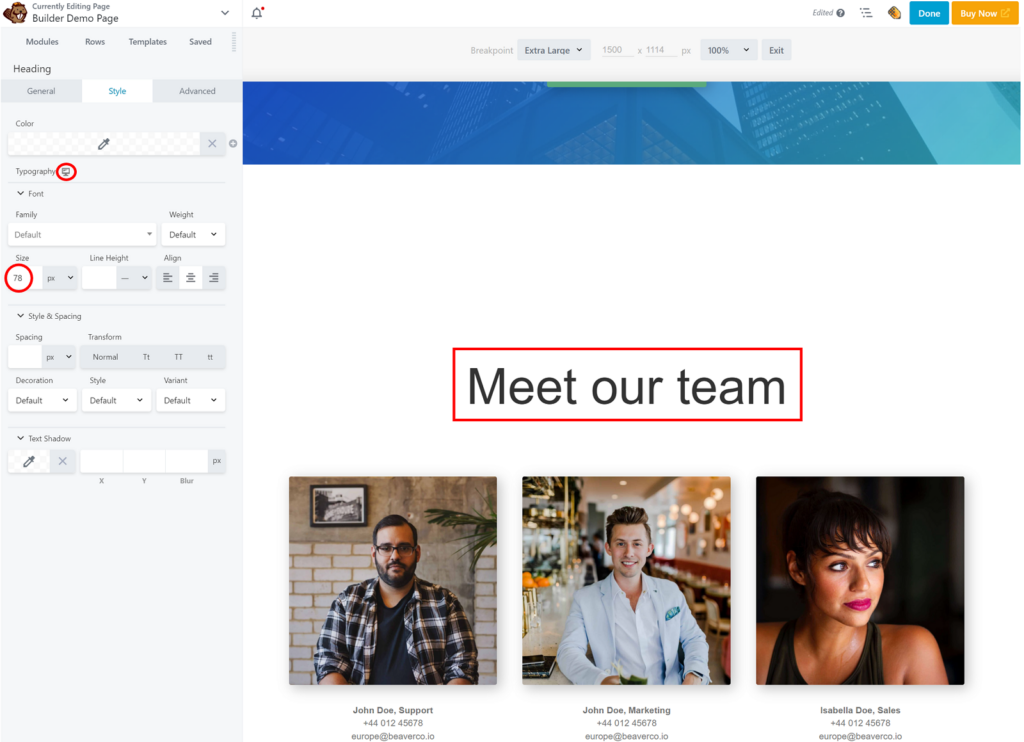Set transform to capitalize Tt
Viewport: 1024px width, 742px height.
coord(146,357)
